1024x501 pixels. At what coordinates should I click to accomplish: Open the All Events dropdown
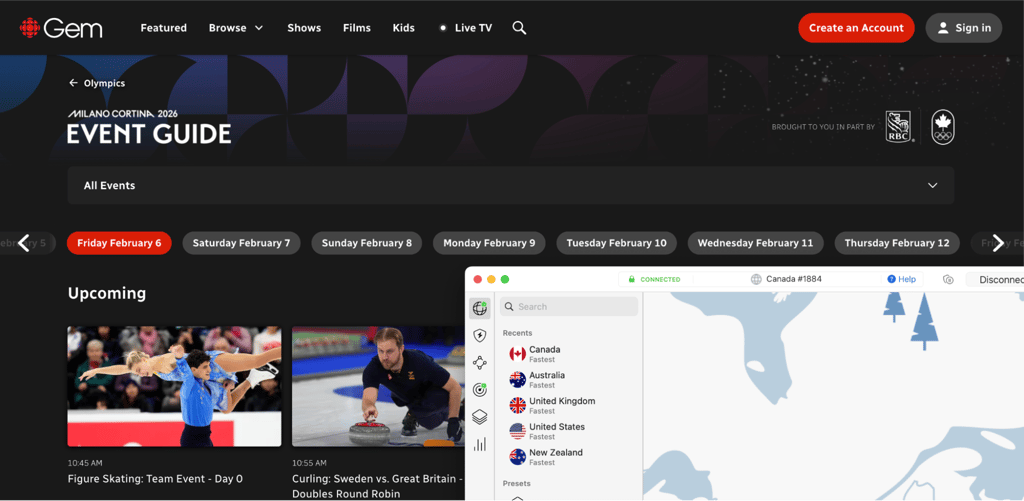coord(511,186)
